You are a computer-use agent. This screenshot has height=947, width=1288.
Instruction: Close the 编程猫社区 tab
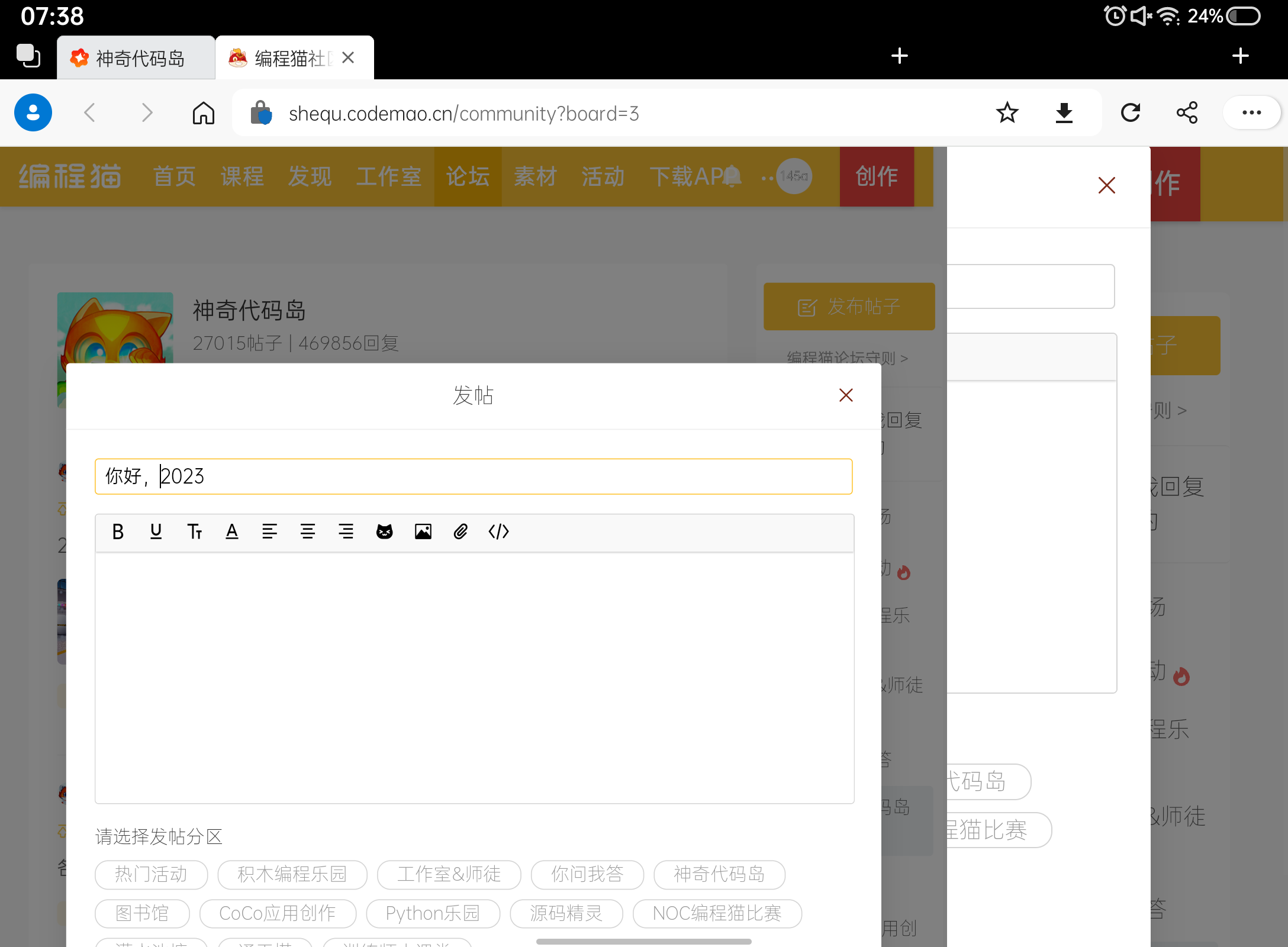348,57
